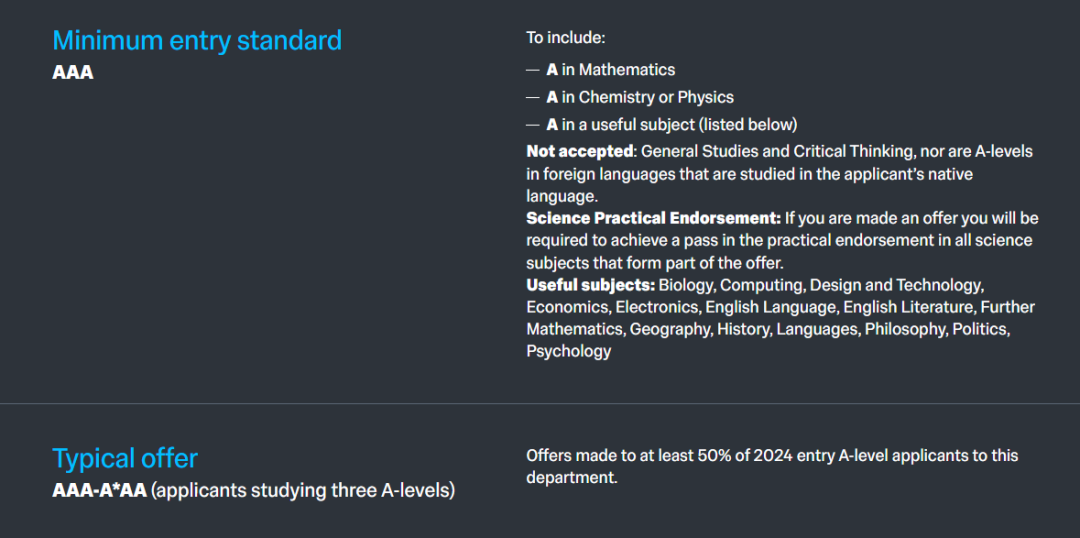The width and height of the screenshot is (1080, 538).
Task: Click the 'Offers made to at least 50%' sentence
Action: pyautogui.click(x=772, y=466)
